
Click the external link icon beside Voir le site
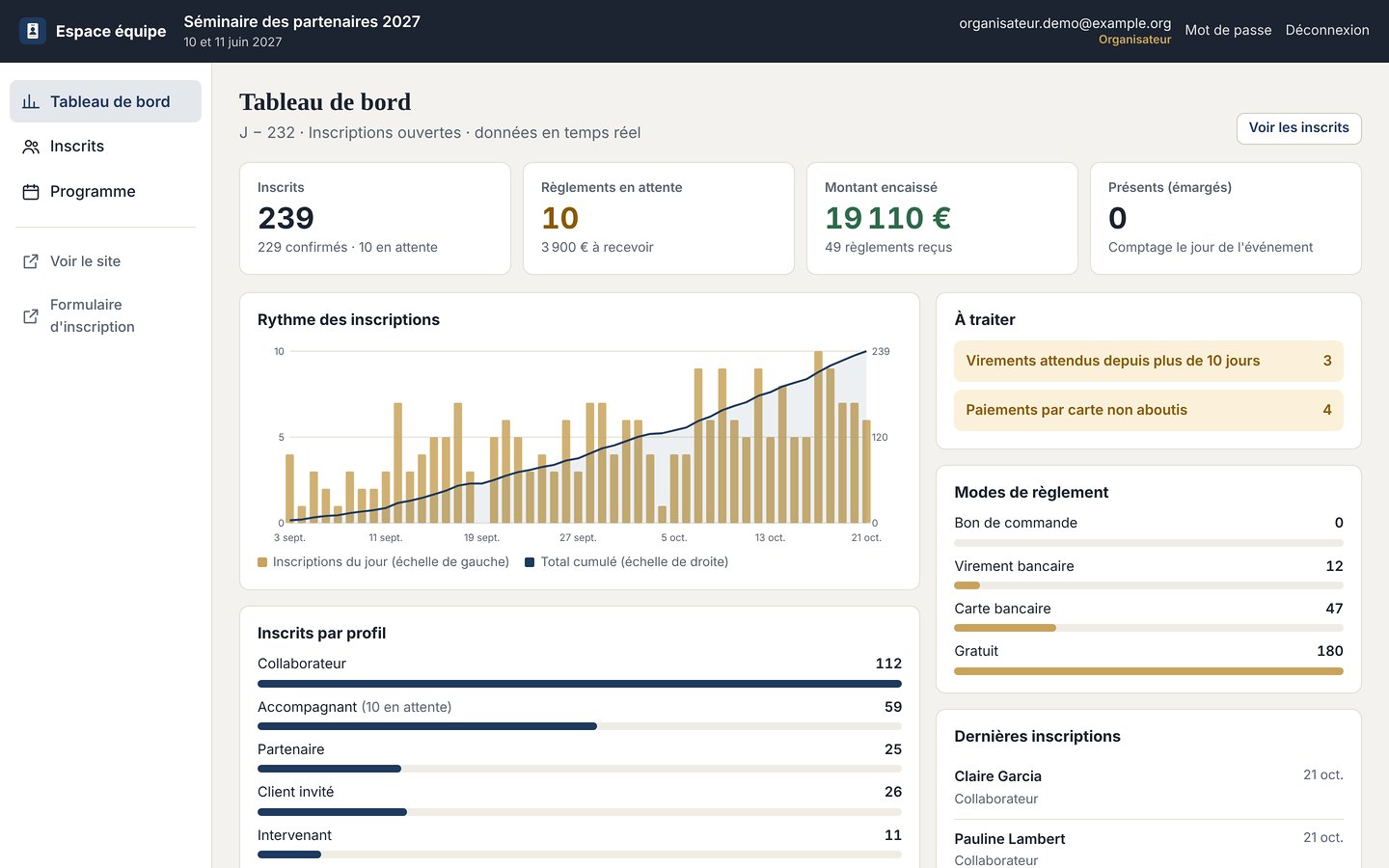pyautogui.click(x=31, y=261)
